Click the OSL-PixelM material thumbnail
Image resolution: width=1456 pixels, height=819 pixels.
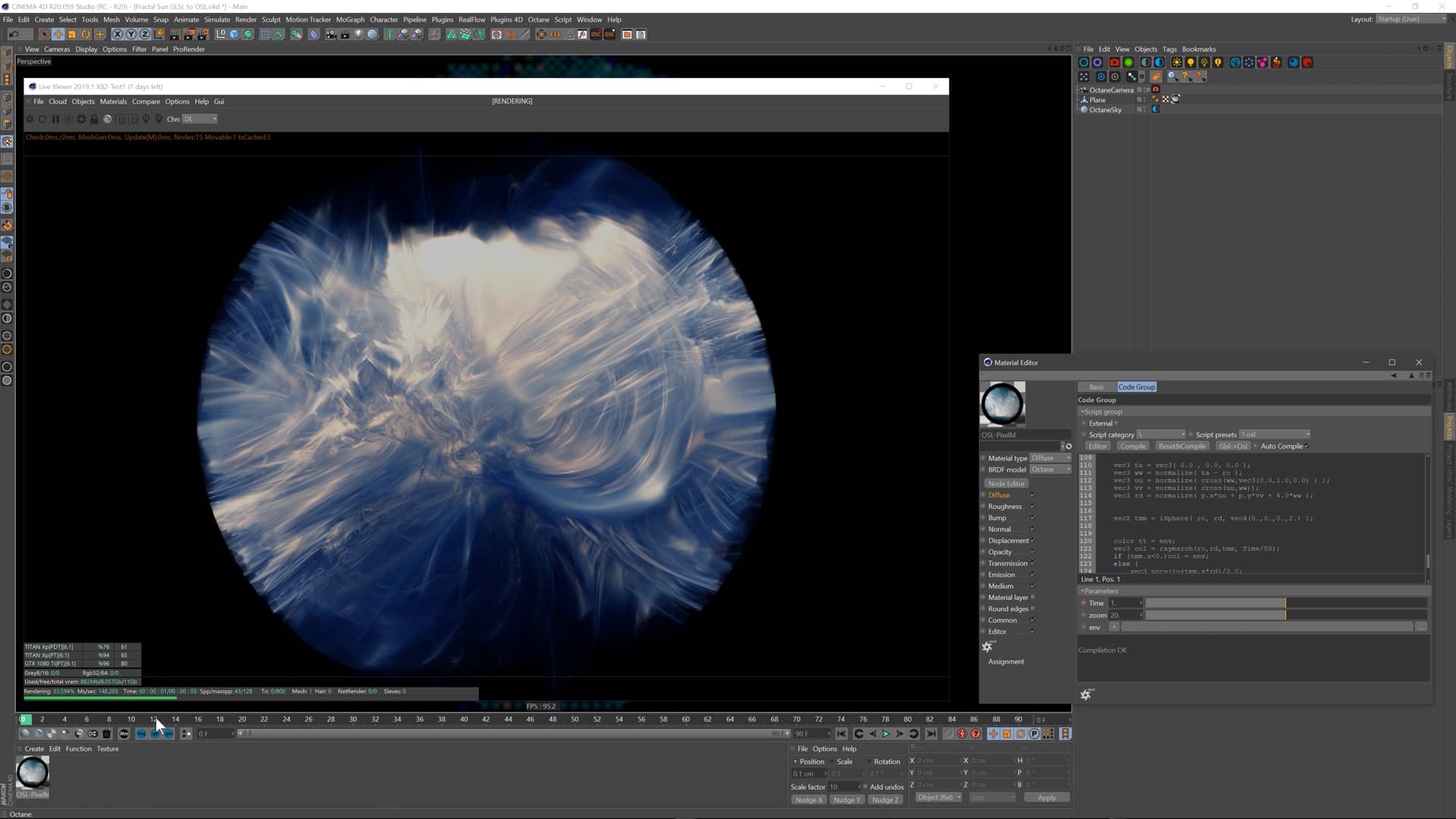point(32,772)
